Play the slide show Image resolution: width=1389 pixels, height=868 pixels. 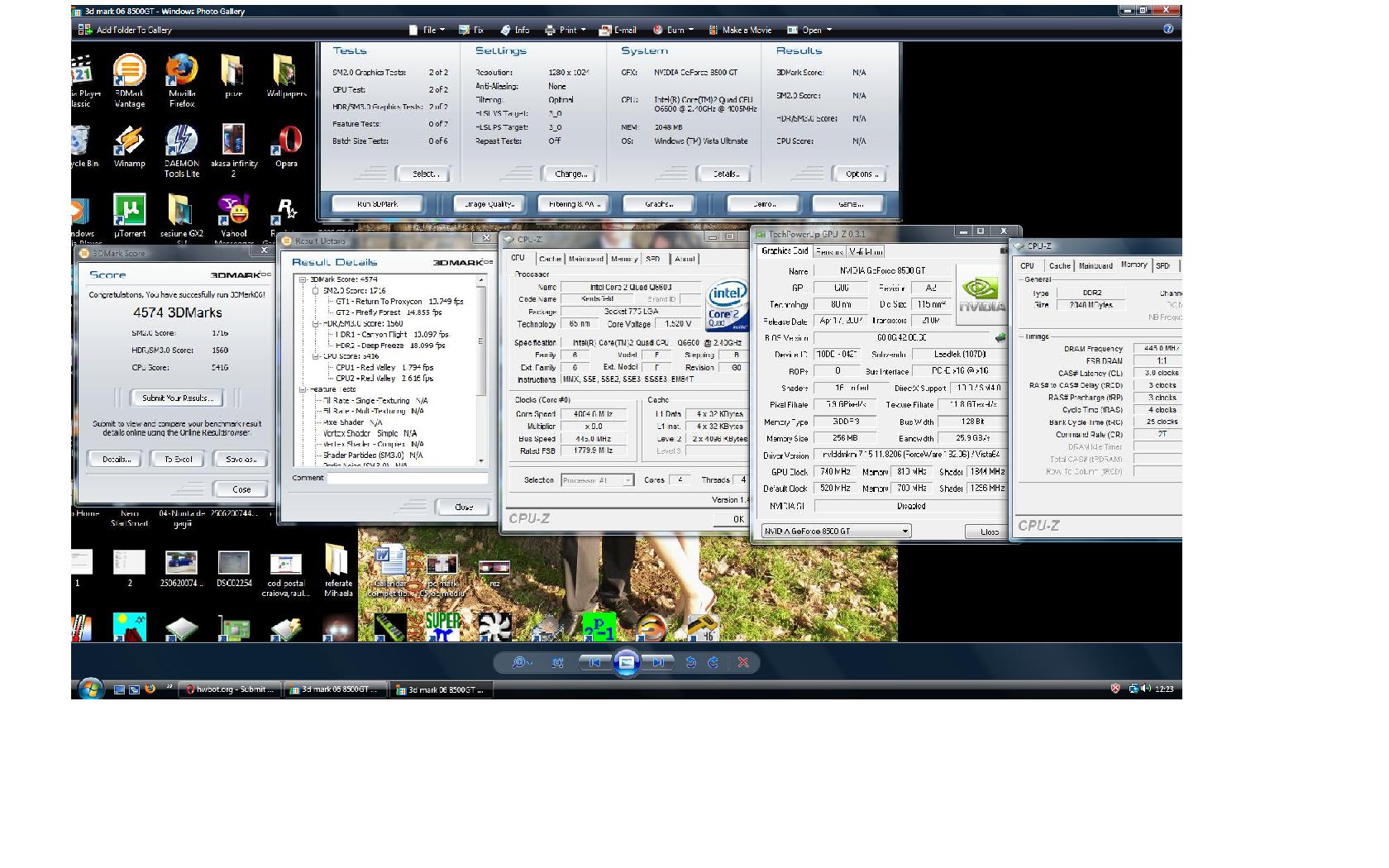[x=627, y=662]
